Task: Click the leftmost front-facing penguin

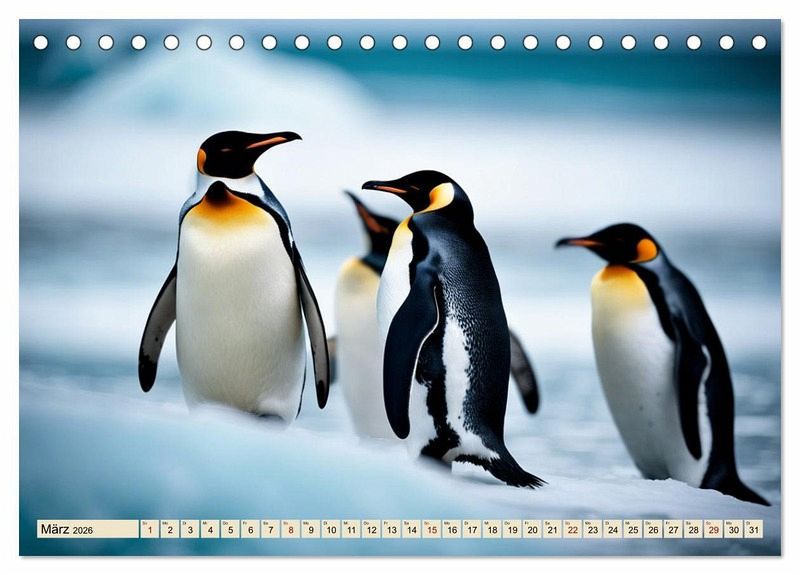Action: point(238,300)
